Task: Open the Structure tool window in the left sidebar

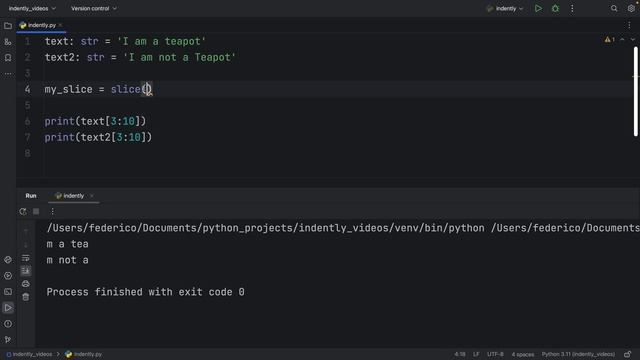Action: [8, 42]
